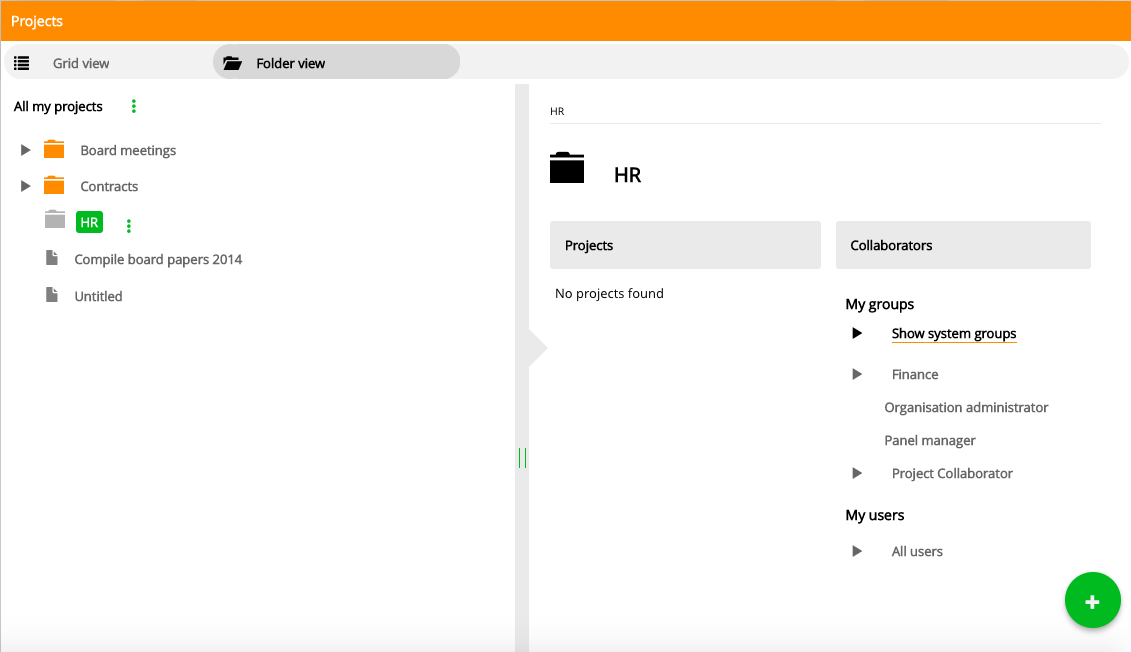Click the panel splitter drag handle
The height and width of the screenshot is (652, 1131).
click(x=522, y=458)
